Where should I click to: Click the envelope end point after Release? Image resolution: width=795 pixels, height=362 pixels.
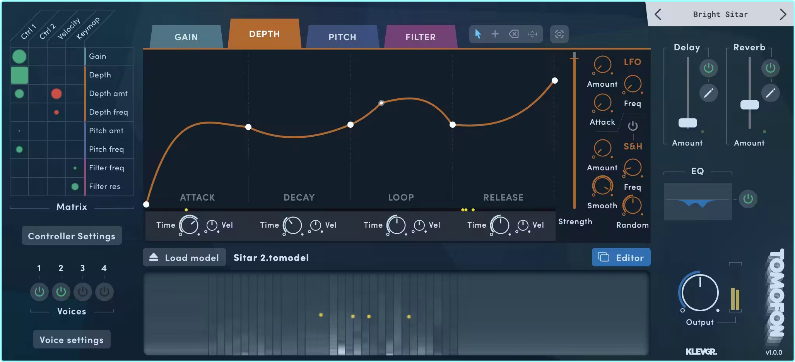pos(555,81)
